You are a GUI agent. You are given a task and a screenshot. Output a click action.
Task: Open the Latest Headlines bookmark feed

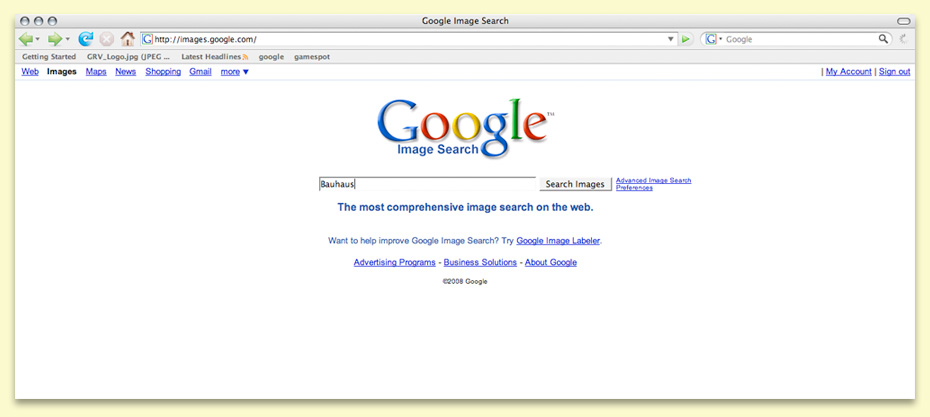[213, 57]
